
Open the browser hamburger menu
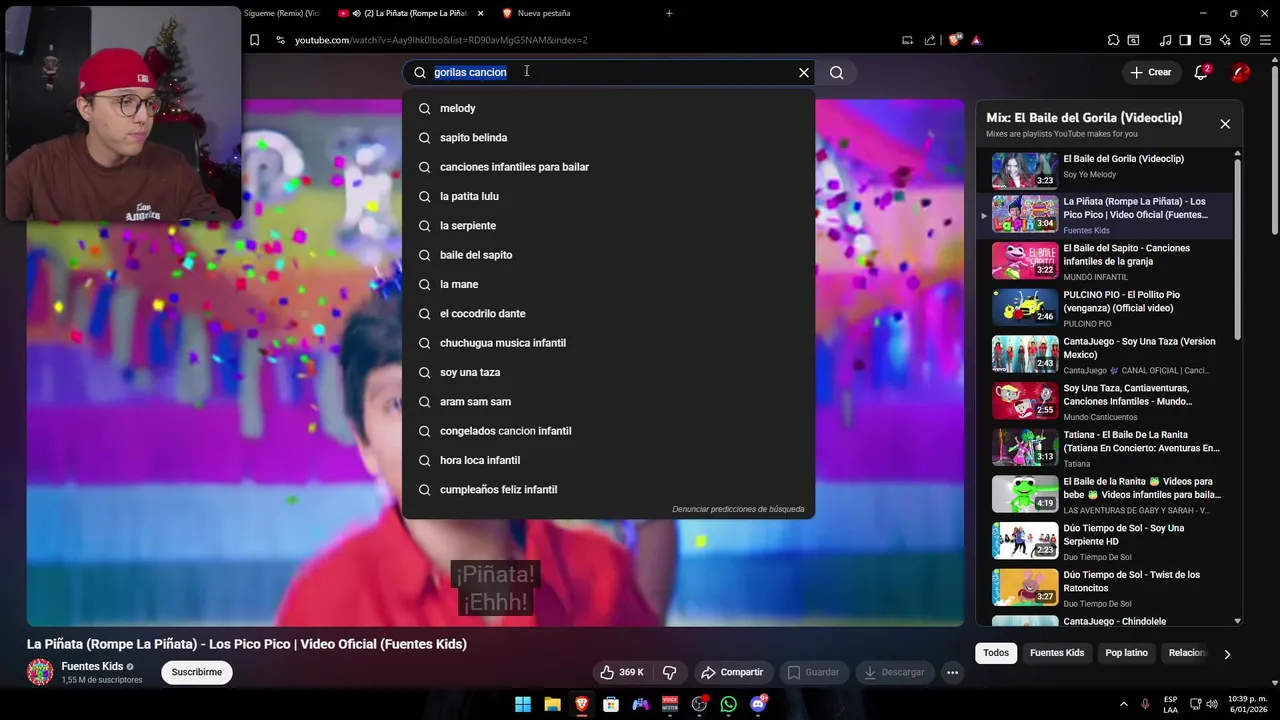pyautogui.click(x=1265, y=40)
